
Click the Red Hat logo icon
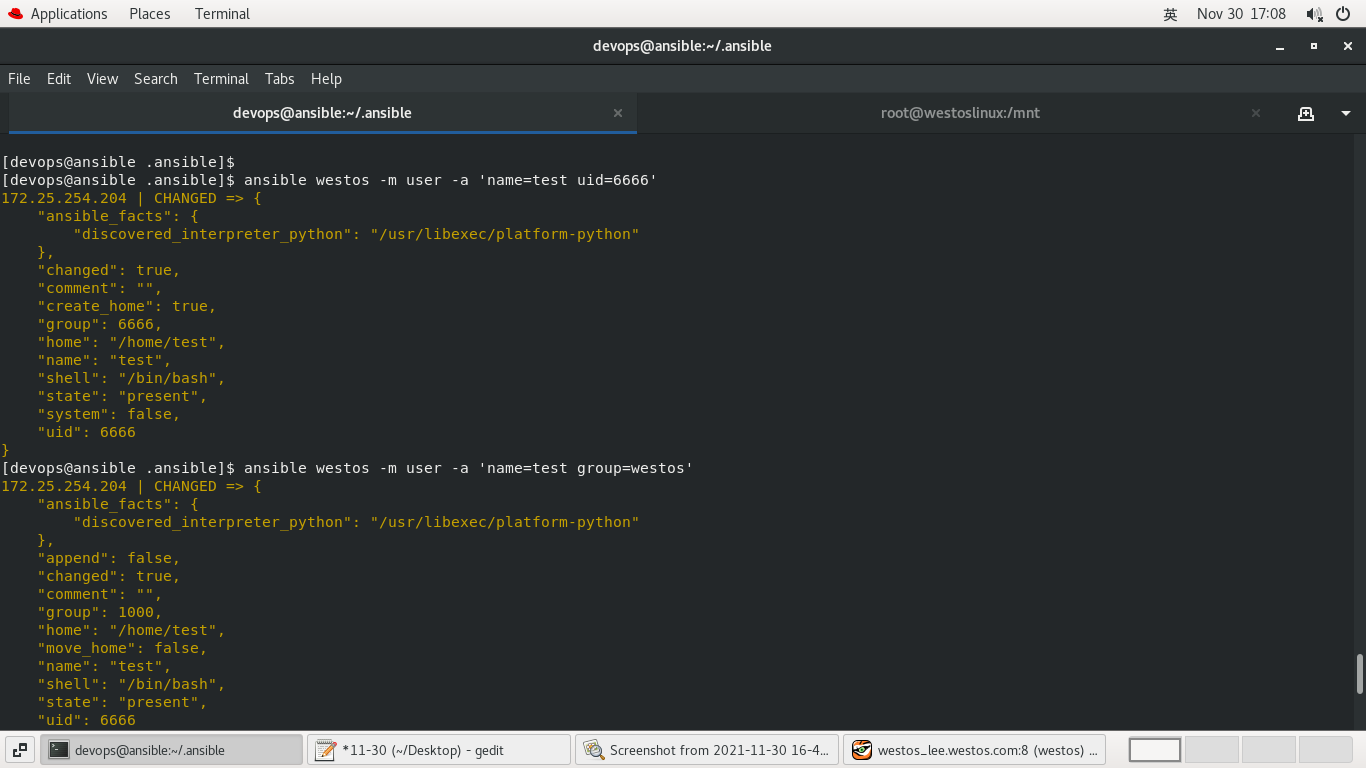click(x=15, y=14)
